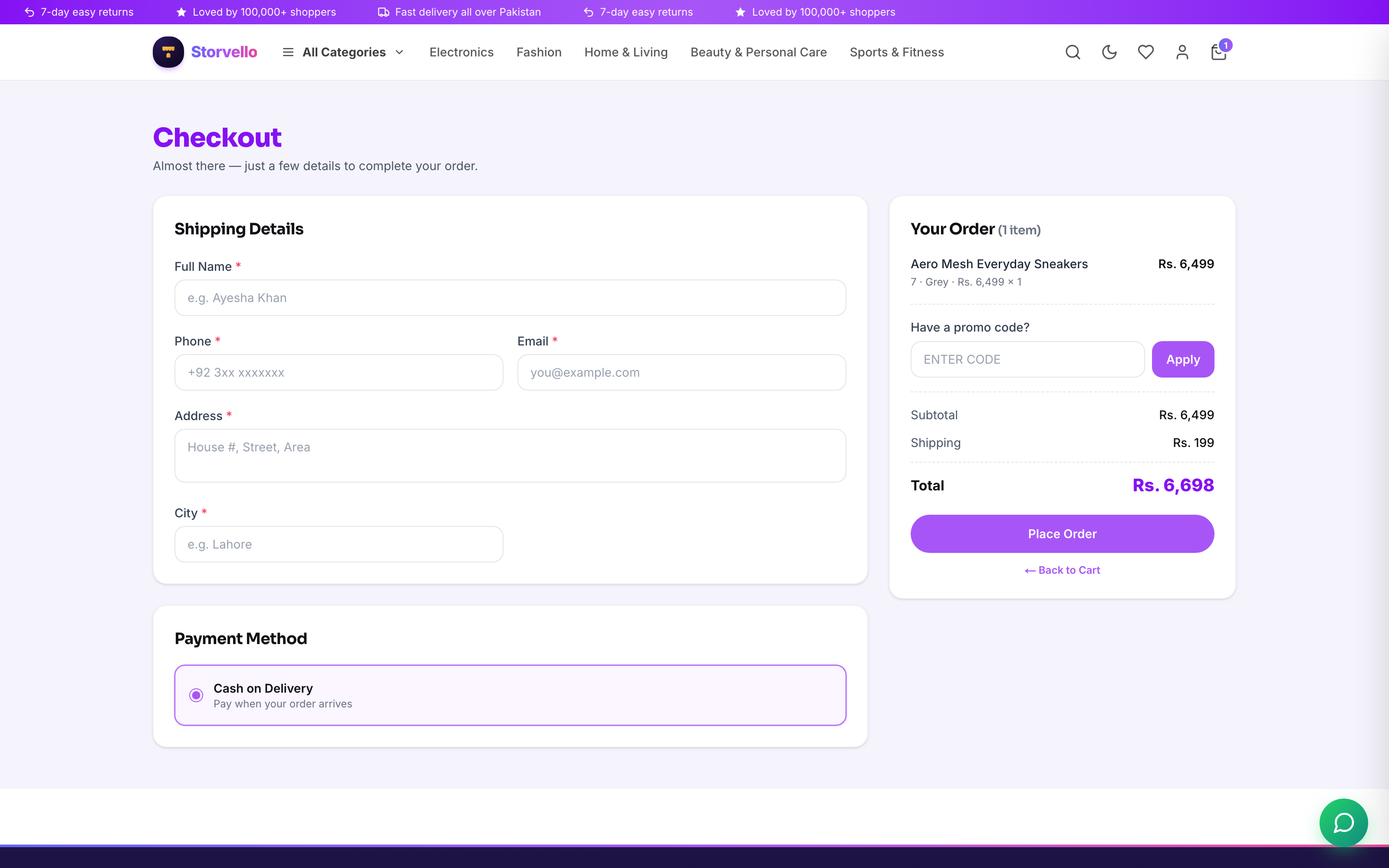The width and height of the screenshot is (1389, 868).
Task: Click the '7 · Grey · Rs. 6,499 × 1' detail
Action: tap(966, 282)
